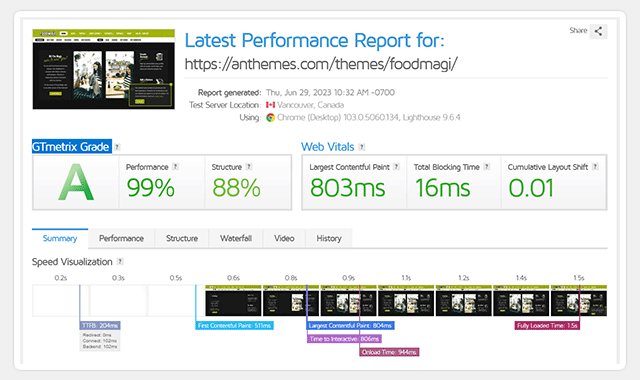The image size is (640, 380).
Task: Select the Waterfall tab
Action: tap(236, 238)
